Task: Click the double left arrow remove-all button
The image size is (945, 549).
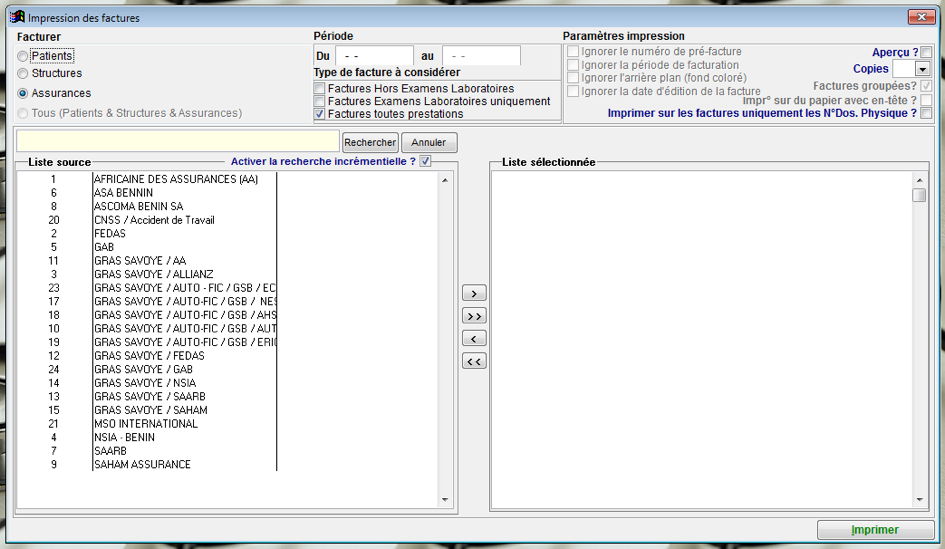Action: pyautogui.click(x=474, y=361)
